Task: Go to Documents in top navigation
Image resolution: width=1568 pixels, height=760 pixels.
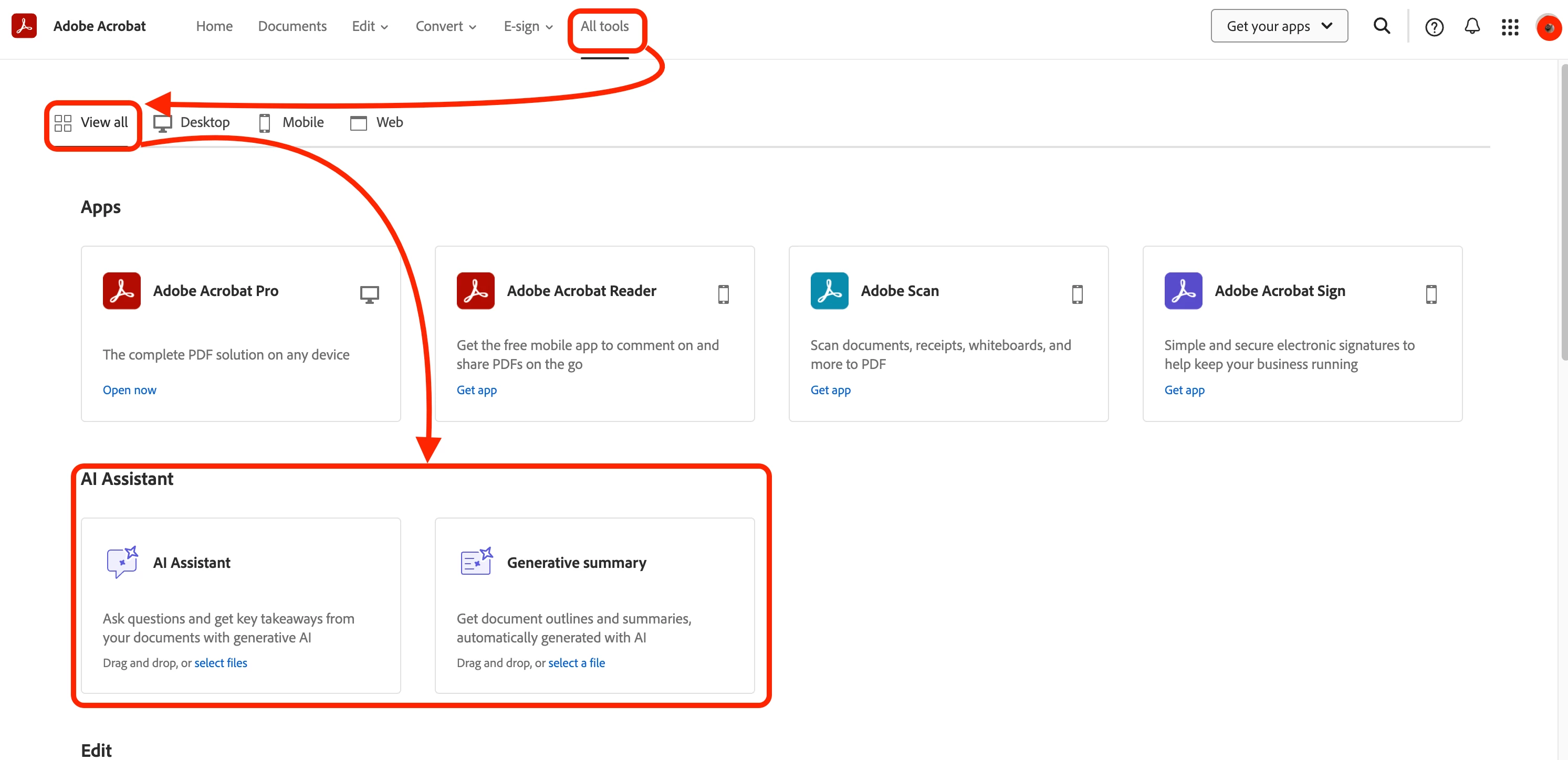Action: point(292,26)
